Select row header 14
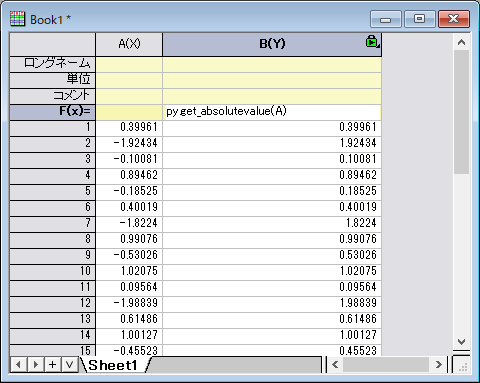Screen dimensions: 480x383 point(53,336)
